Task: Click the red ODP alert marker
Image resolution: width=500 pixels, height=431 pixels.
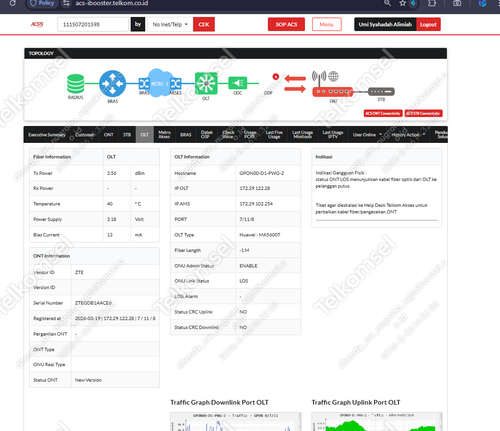Action: [x=275, y=77]
